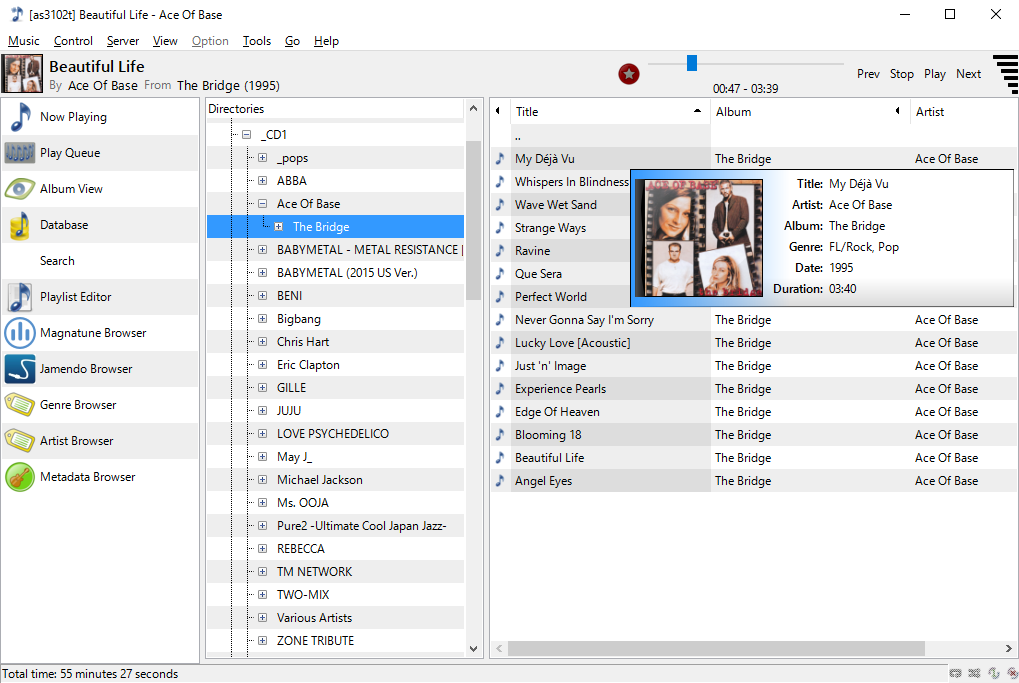This screenshot has height=683, width=1019.
Task: Click note icon beside Ravine
Action: [500, 251]
